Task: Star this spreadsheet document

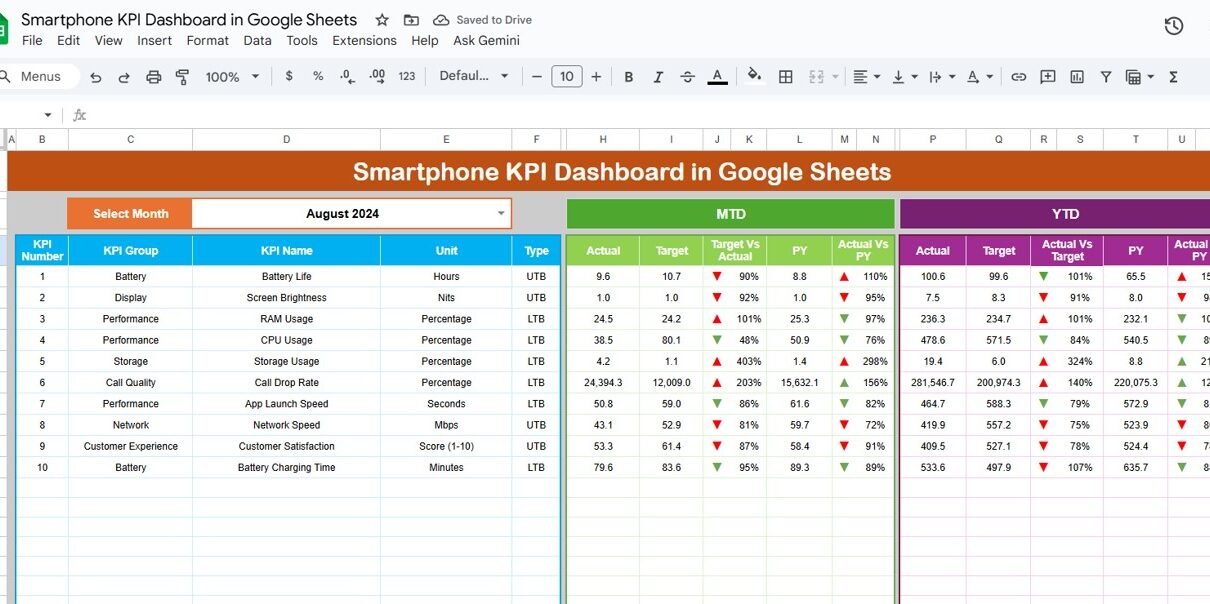Action: click(x=381, y=20)
